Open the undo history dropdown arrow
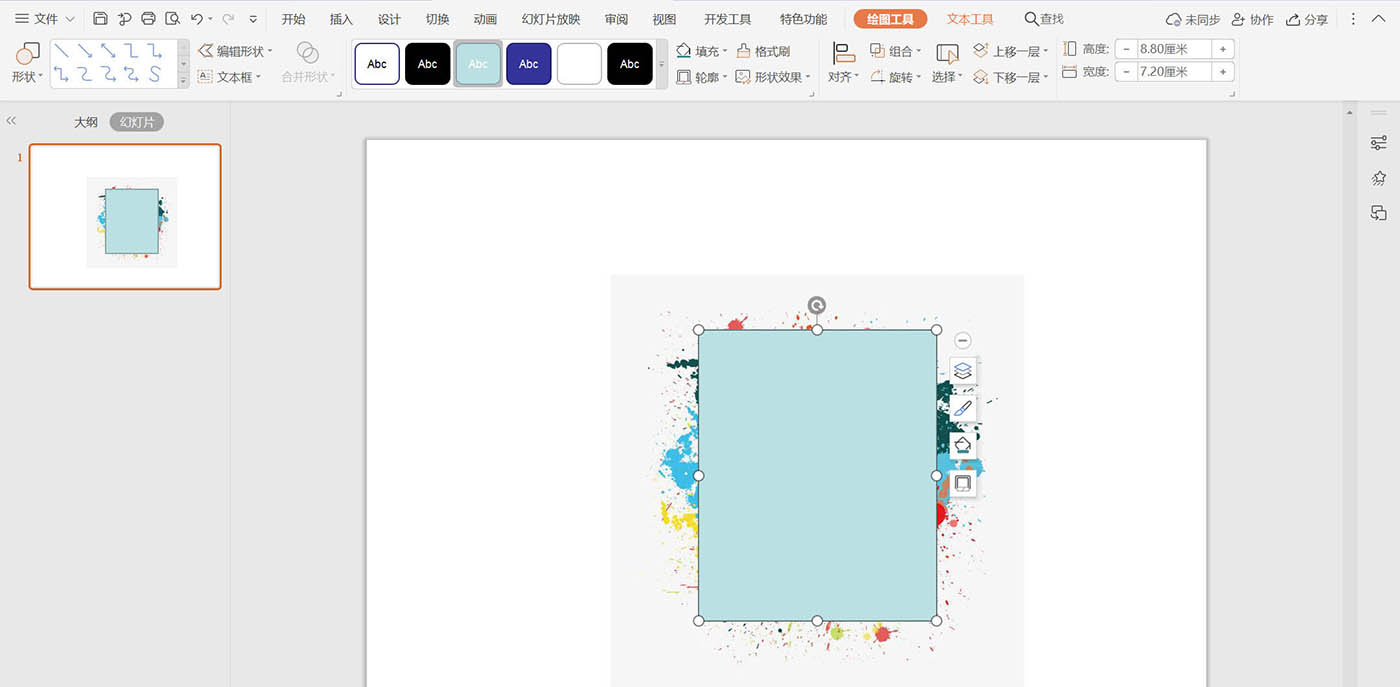Screen dimensions: 1400x687 [x=210, y=19]
